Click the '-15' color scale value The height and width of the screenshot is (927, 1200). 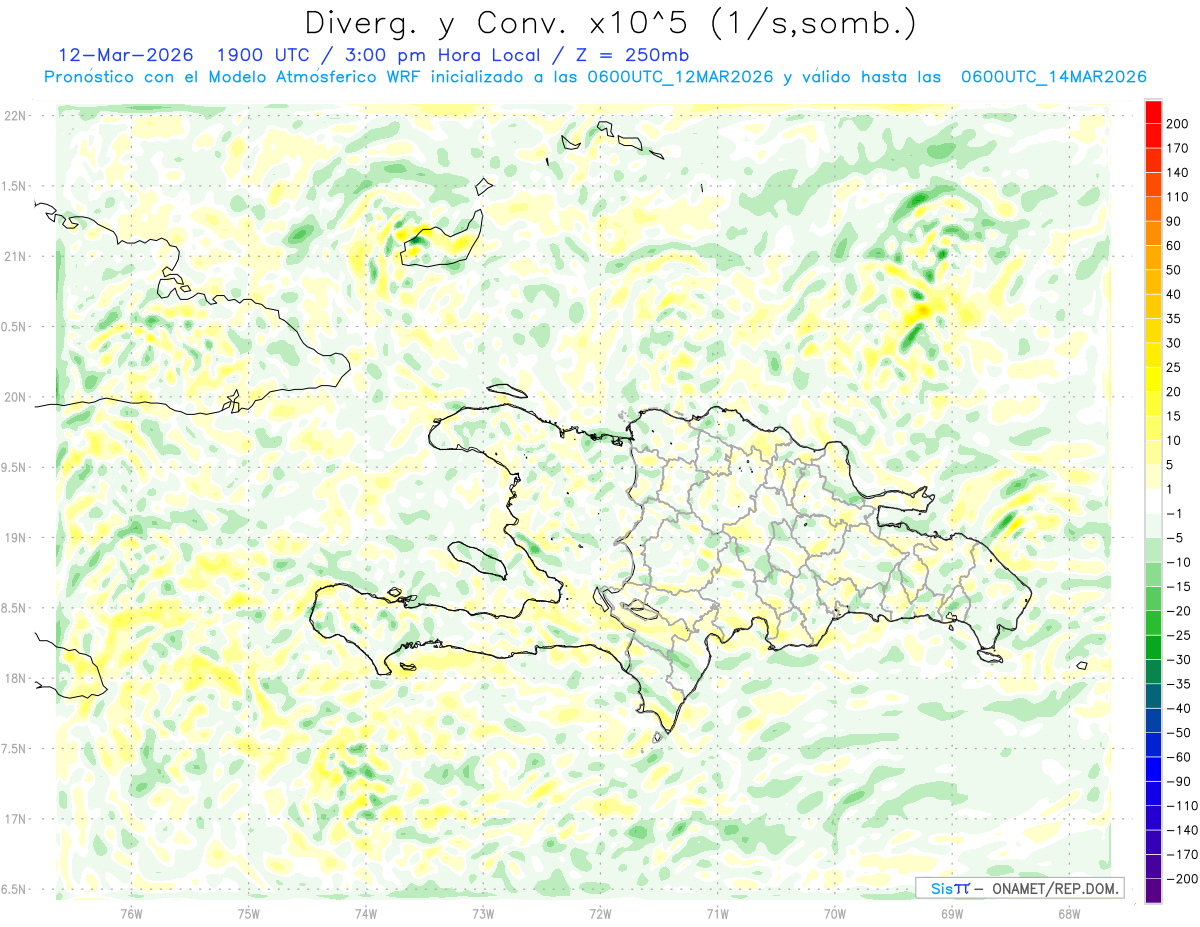click(1179, 586)
